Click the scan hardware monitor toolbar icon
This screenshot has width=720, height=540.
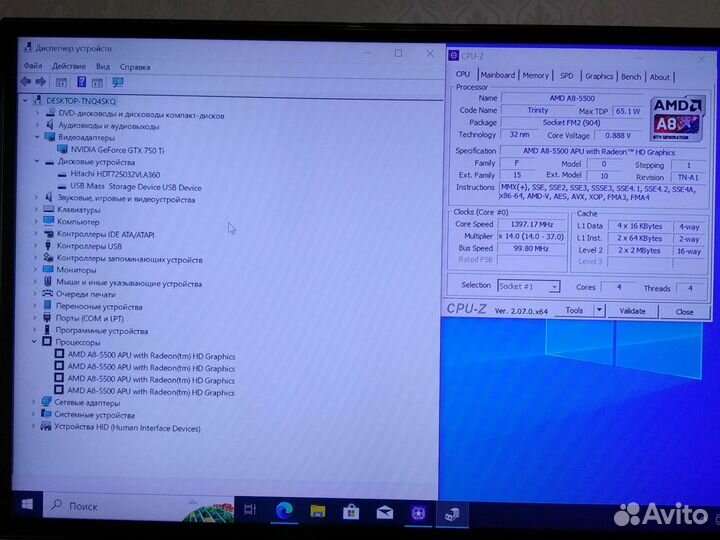[118, 83]
